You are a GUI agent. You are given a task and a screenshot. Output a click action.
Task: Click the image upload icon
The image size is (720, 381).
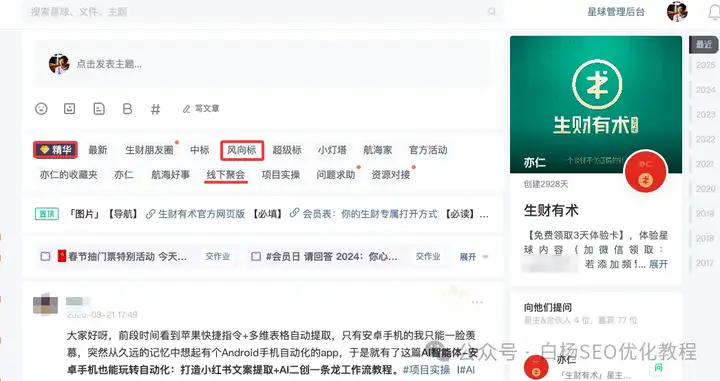pyautogui.click(x=69, y=109)
